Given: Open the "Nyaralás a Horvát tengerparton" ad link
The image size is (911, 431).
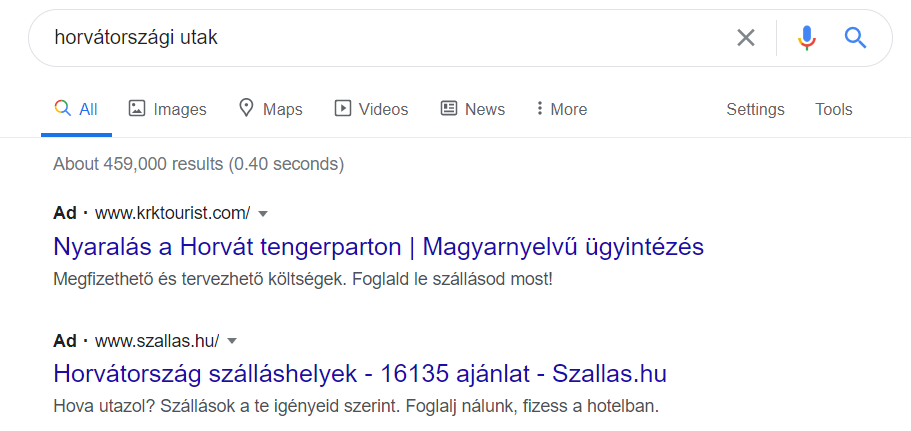Looking at the screenshot, I should pyautogui.click(x=378, y=246).
